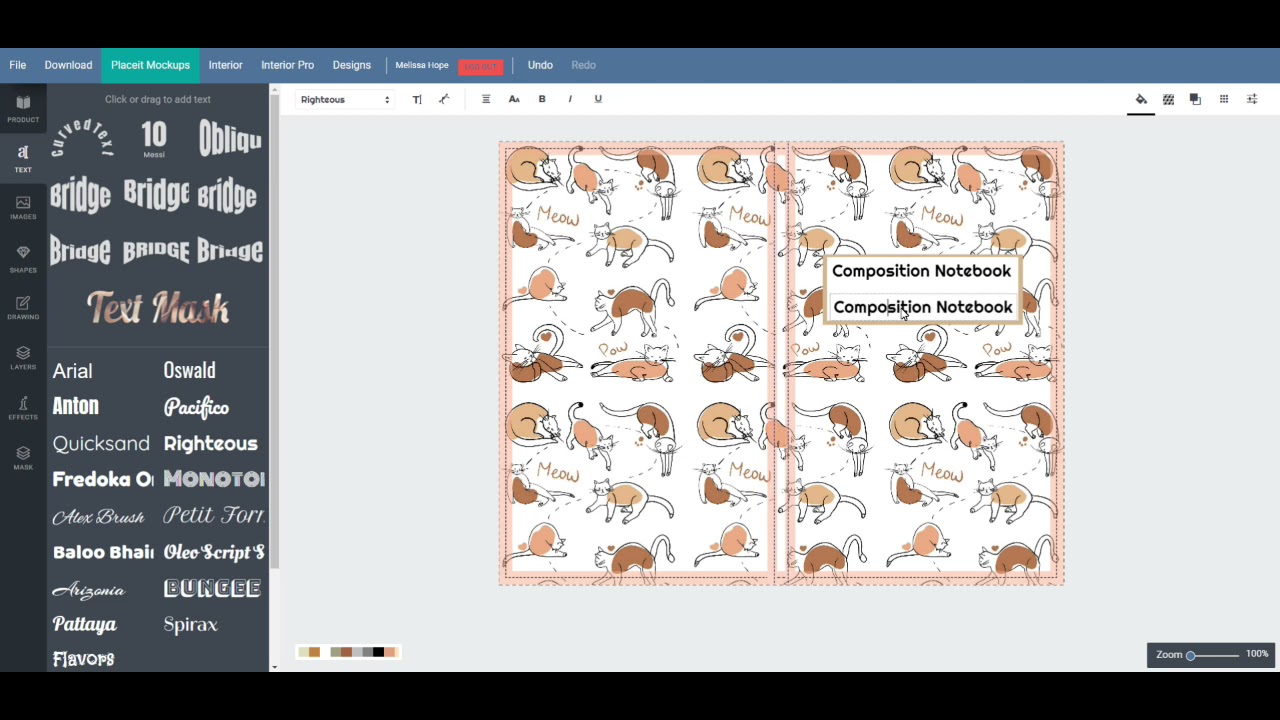Viewport: 1280px width, 720px height.
Task: Select the fill color bucket icon
Action: (x=1141, y=99)
